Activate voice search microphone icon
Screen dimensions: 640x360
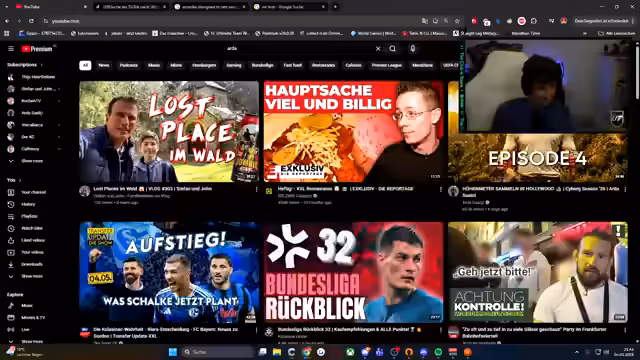[413, 49]
